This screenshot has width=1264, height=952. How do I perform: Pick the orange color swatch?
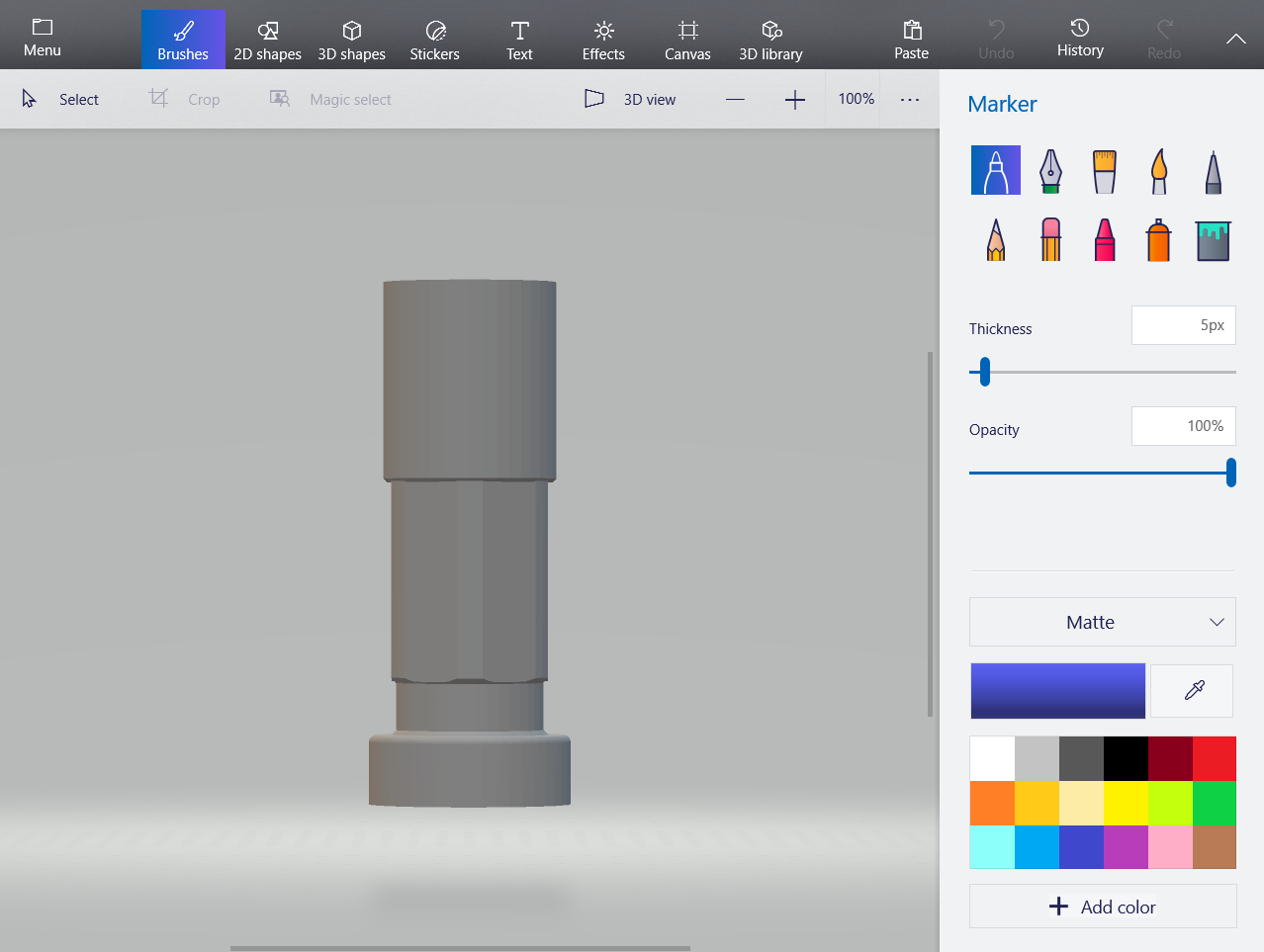tap(992, 803)
